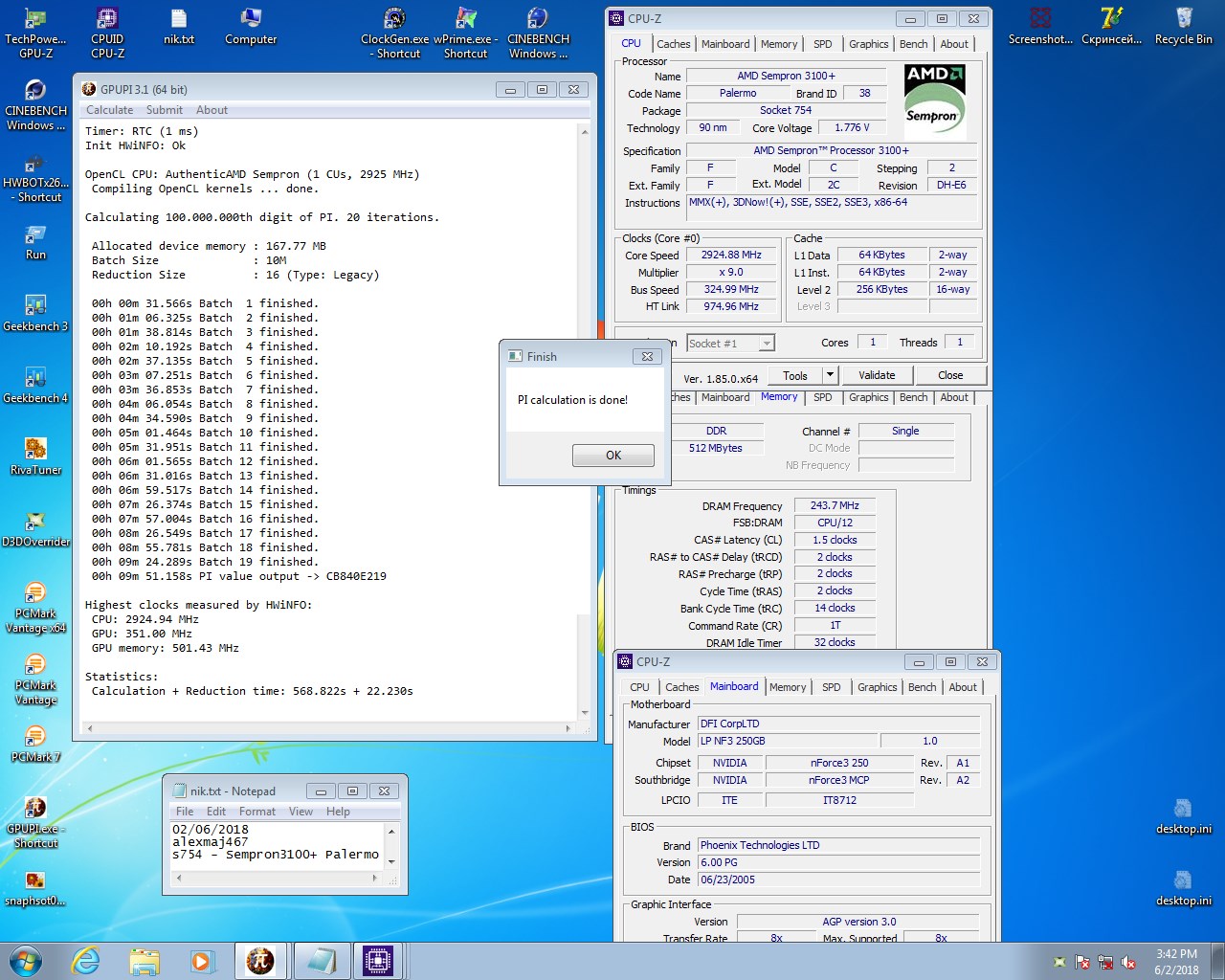Click the Validate button in CPU-Z

pos(877,375)
